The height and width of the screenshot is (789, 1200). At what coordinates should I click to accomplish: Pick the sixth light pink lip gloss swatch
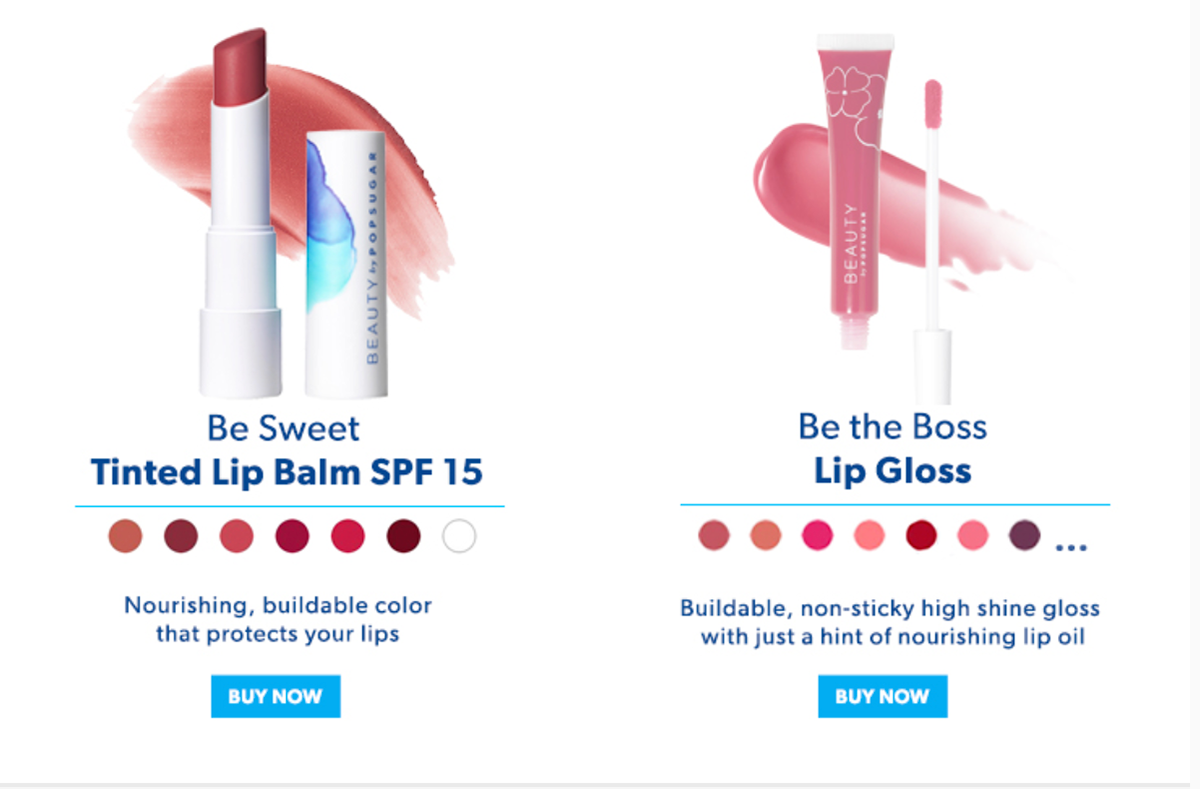973,535
